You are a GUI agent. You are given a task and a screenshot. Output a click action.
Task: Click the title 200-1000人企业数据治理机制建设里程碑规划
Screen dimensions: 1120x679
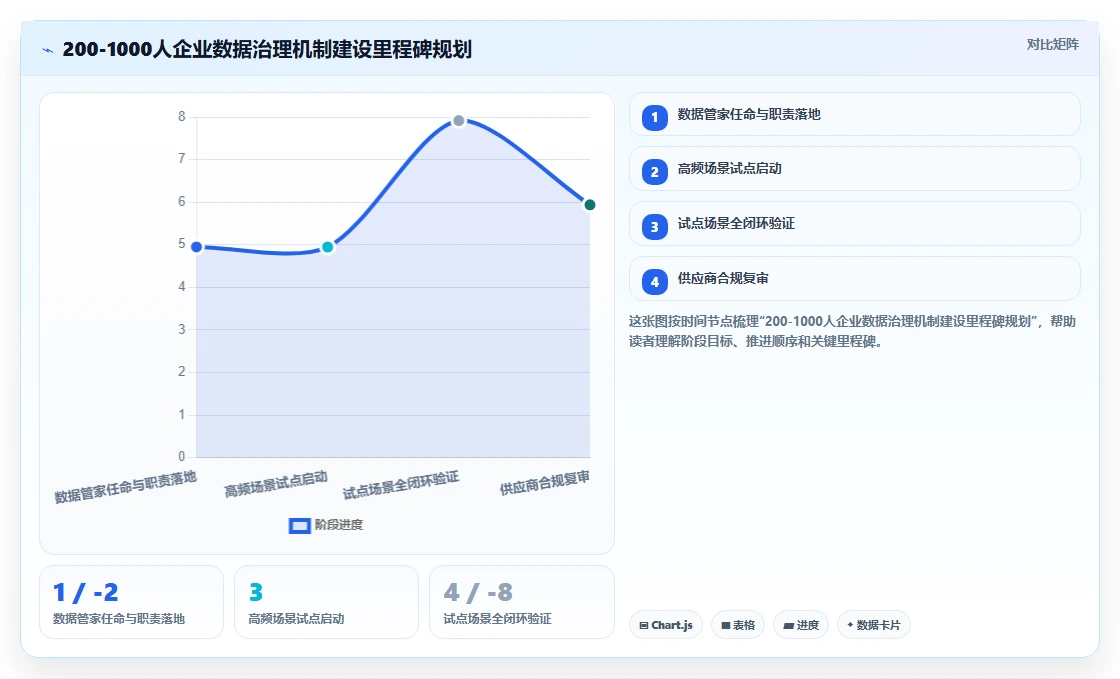coord(267,49)
